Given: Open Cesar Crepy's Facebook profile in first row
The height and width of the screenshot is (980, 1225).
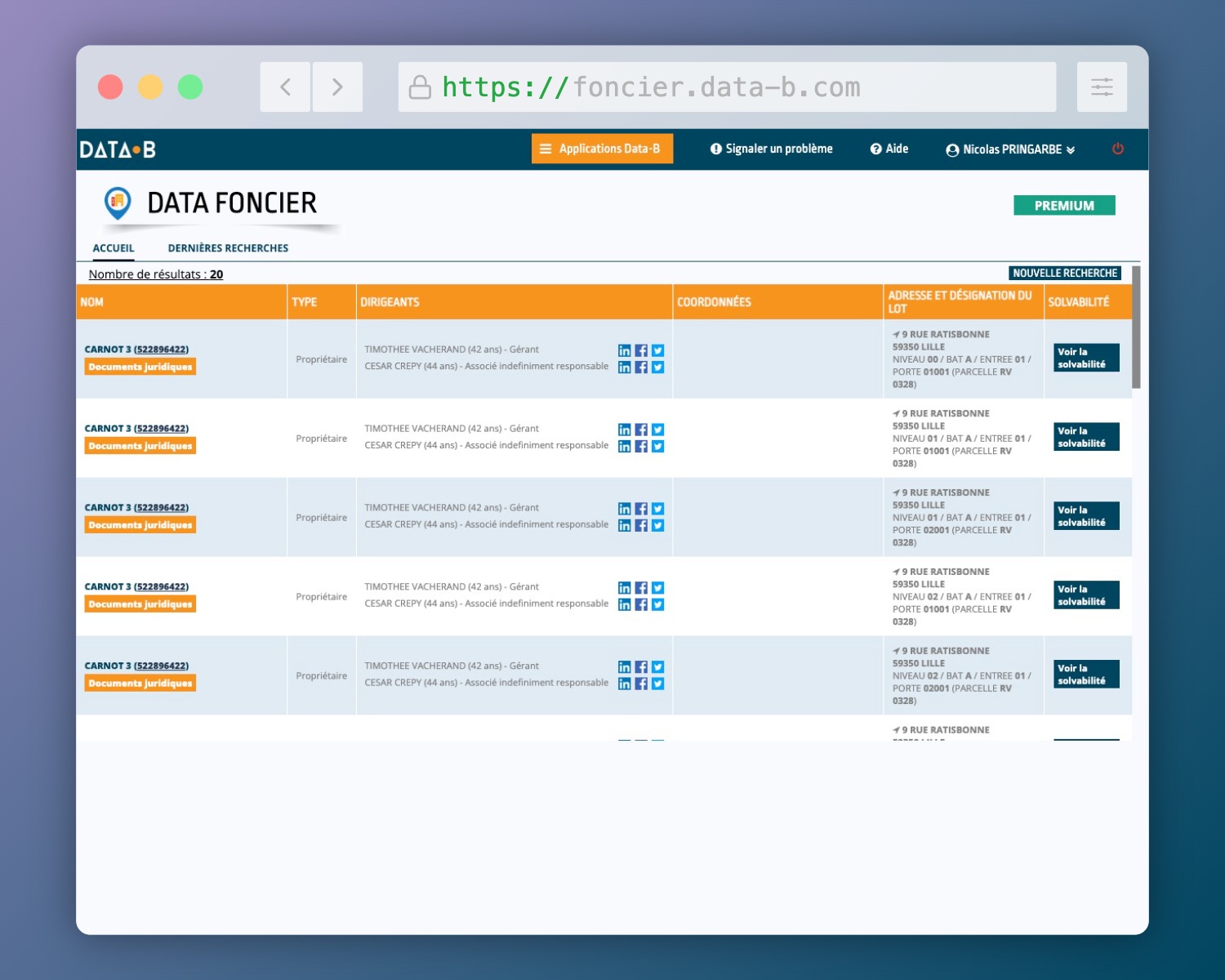Looking at the screenshot, I should pyautogui.click(x=641, y=367).
